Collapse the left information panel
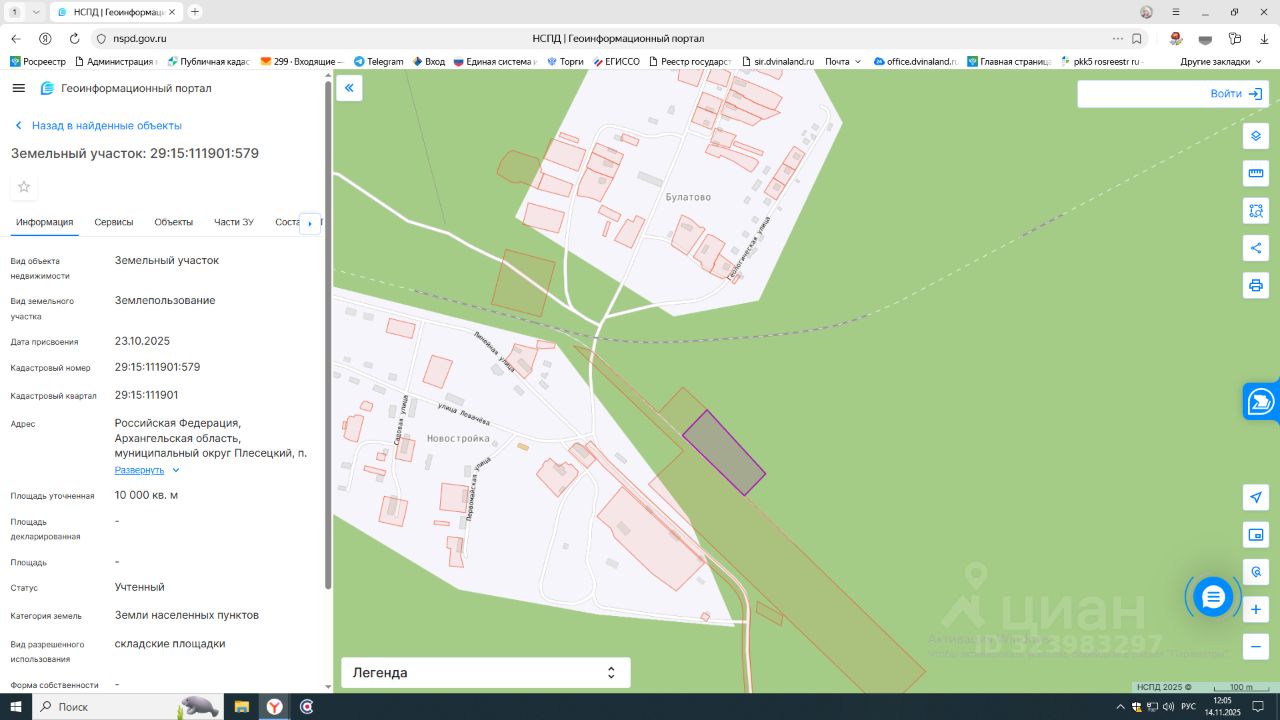 tap(349, 88)
